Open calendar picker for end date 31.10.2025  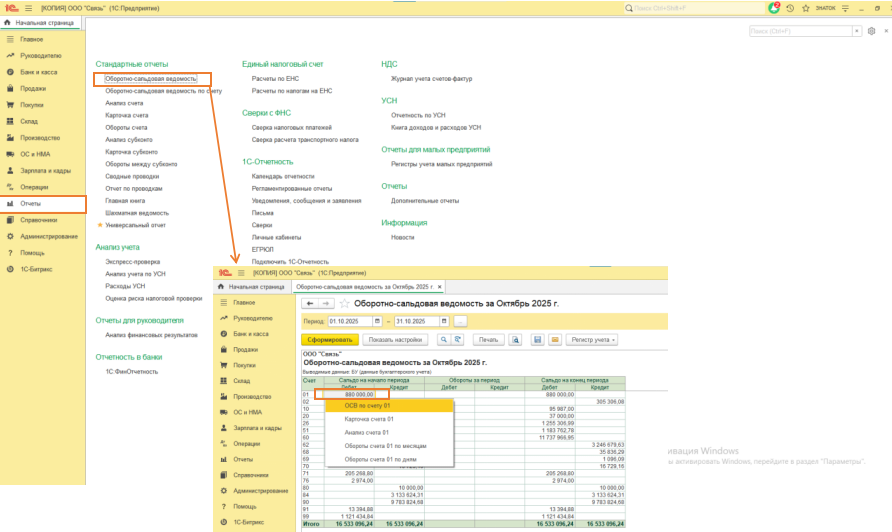coord(444,321)
